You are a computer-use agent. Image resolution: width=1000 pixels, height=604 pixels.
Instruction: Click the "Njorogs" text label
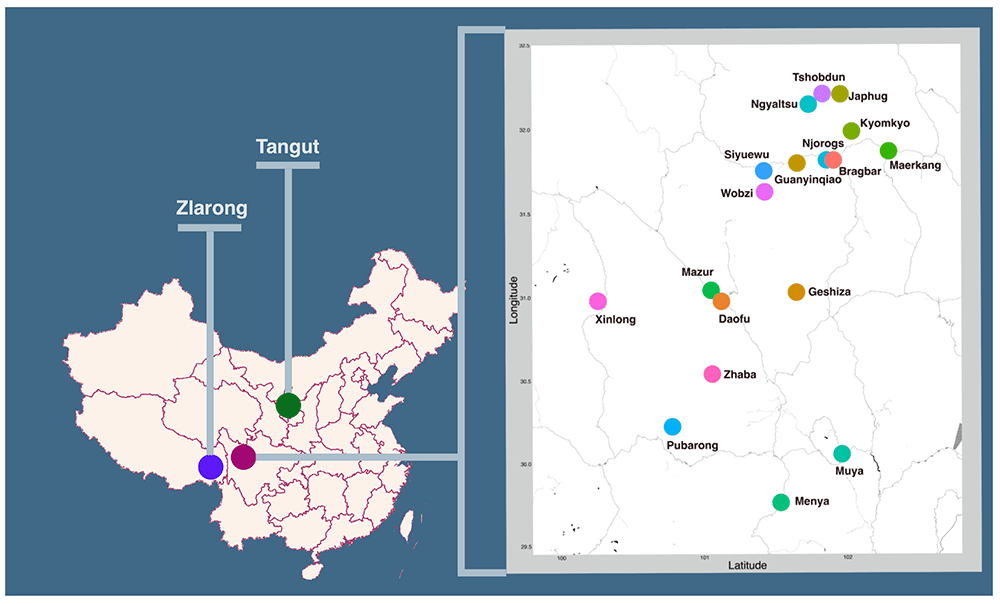(823, 144)
